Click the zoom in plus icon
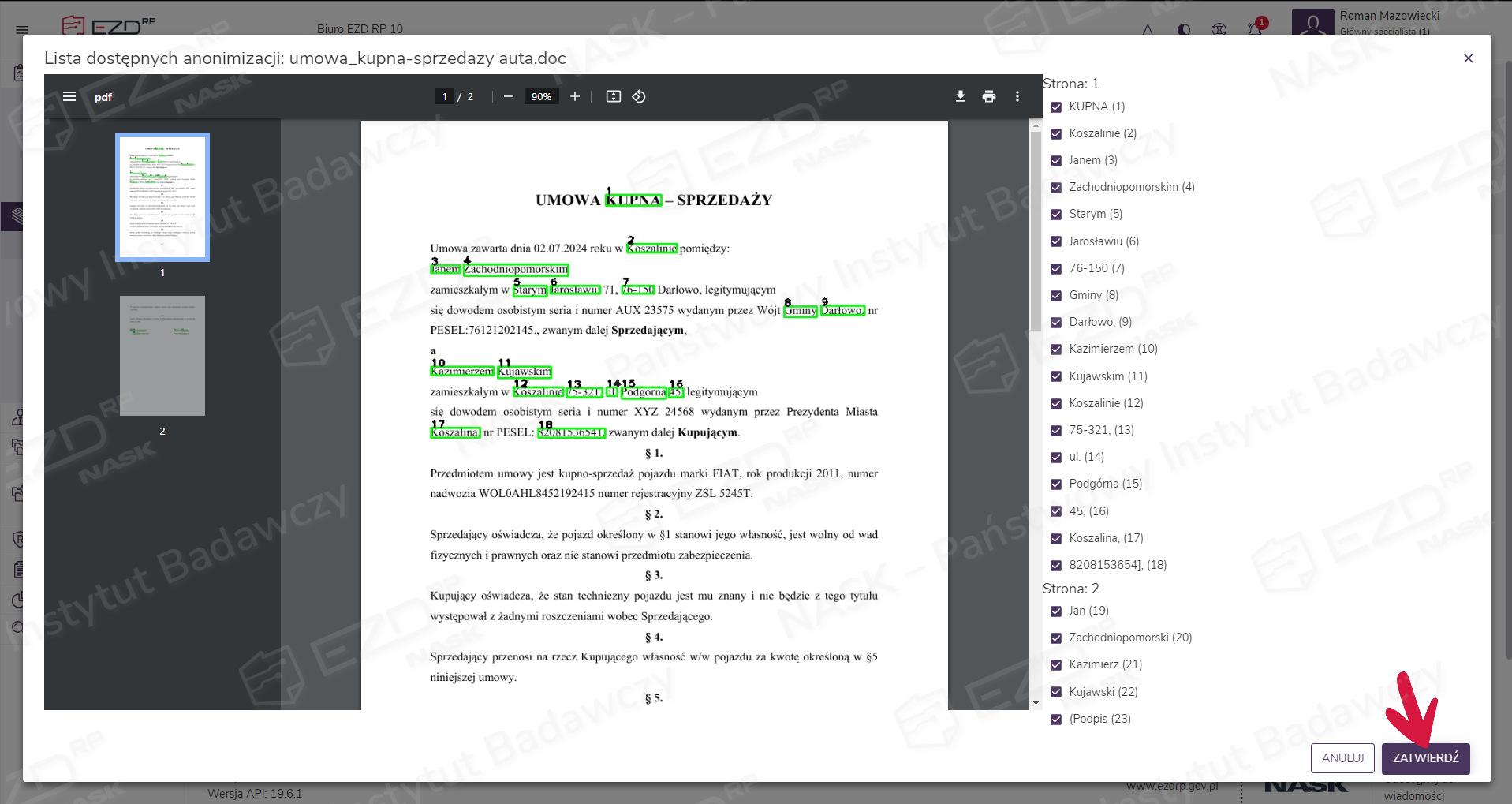1512x804 pixels. (x=575, y=96)
